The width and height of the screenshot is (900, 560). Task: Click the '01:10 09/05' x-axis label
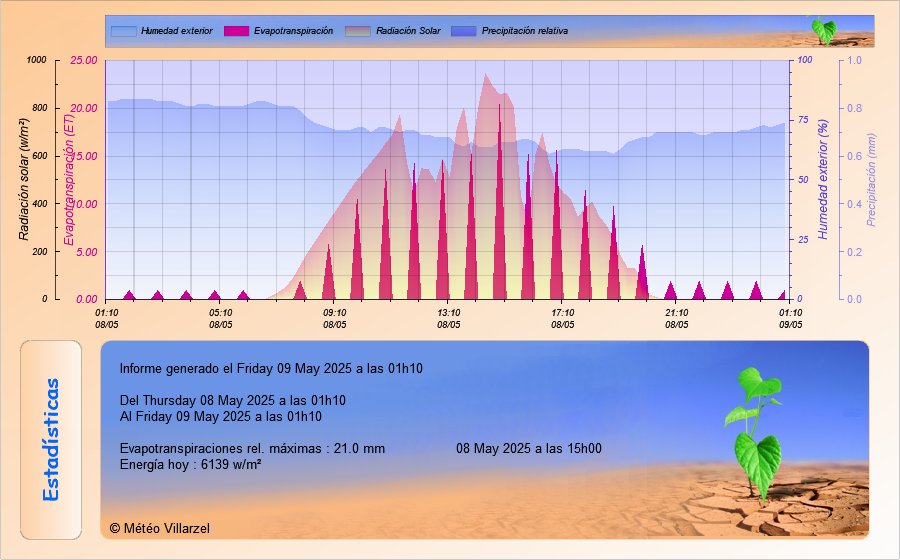click(x=790, y=318)
